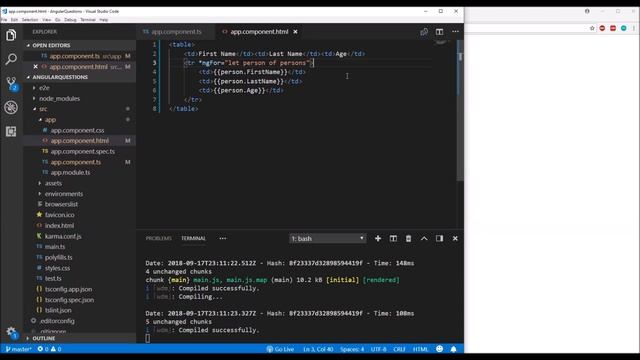Show more panel tabs ellipsis
640x360 pixels.
click(222, 238)
